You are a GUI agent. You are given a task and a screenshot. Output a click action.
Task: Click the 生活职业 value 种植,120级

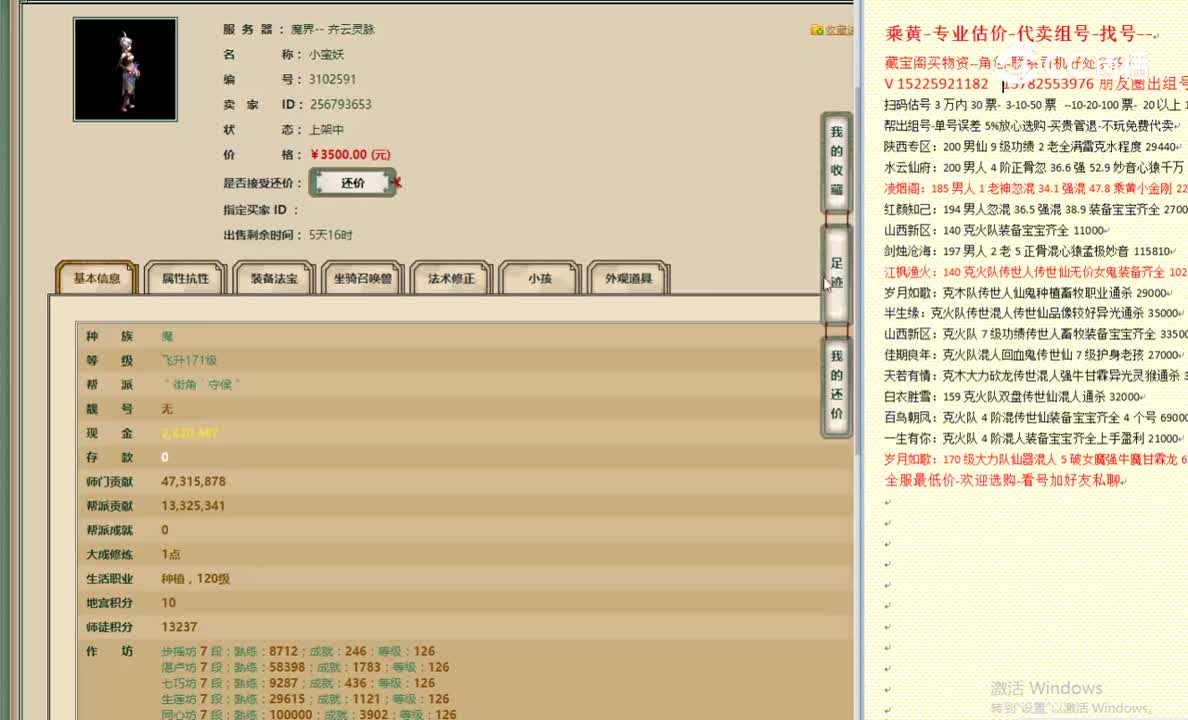195,578
